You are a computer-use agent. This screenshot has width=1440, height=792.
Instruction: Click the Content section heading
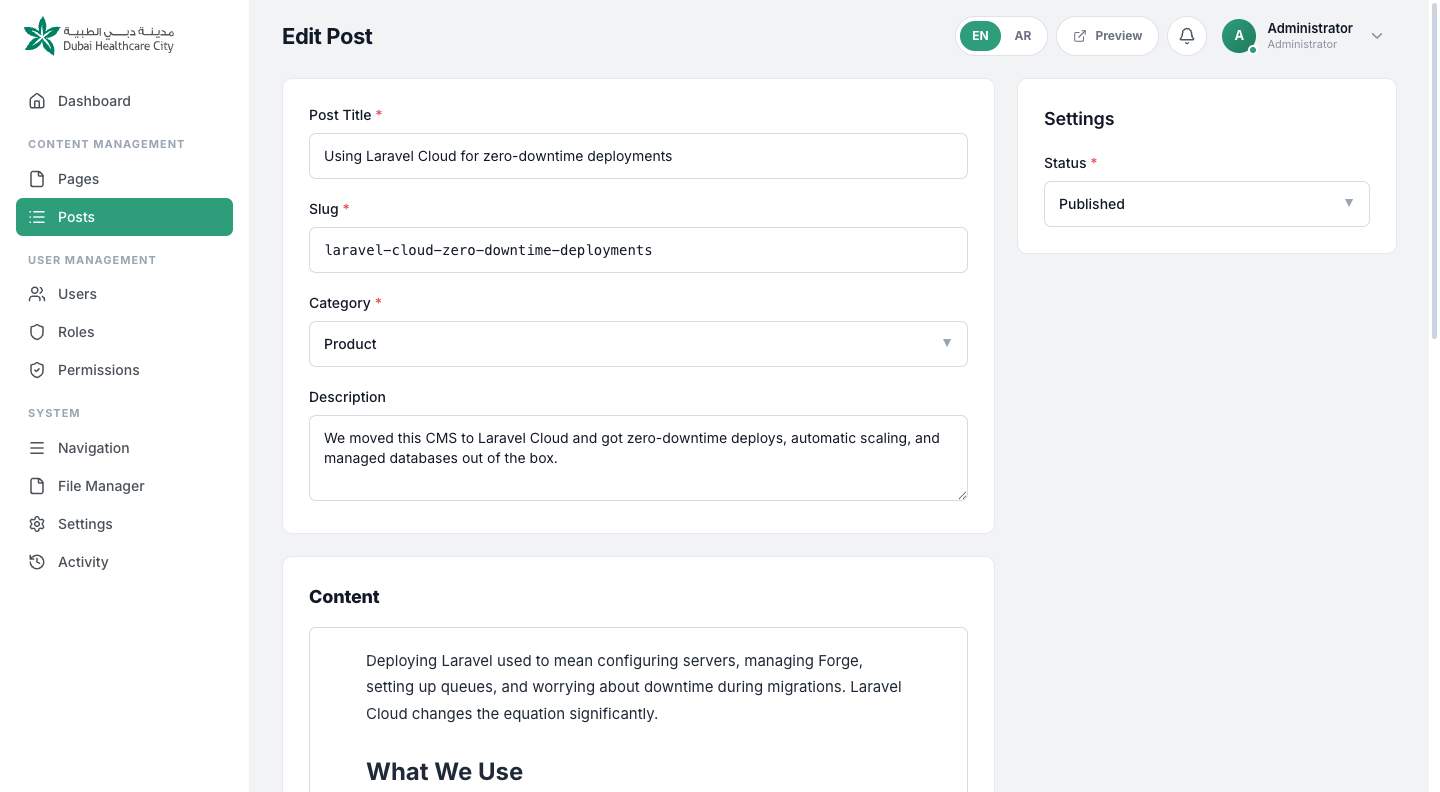[344, 597]
